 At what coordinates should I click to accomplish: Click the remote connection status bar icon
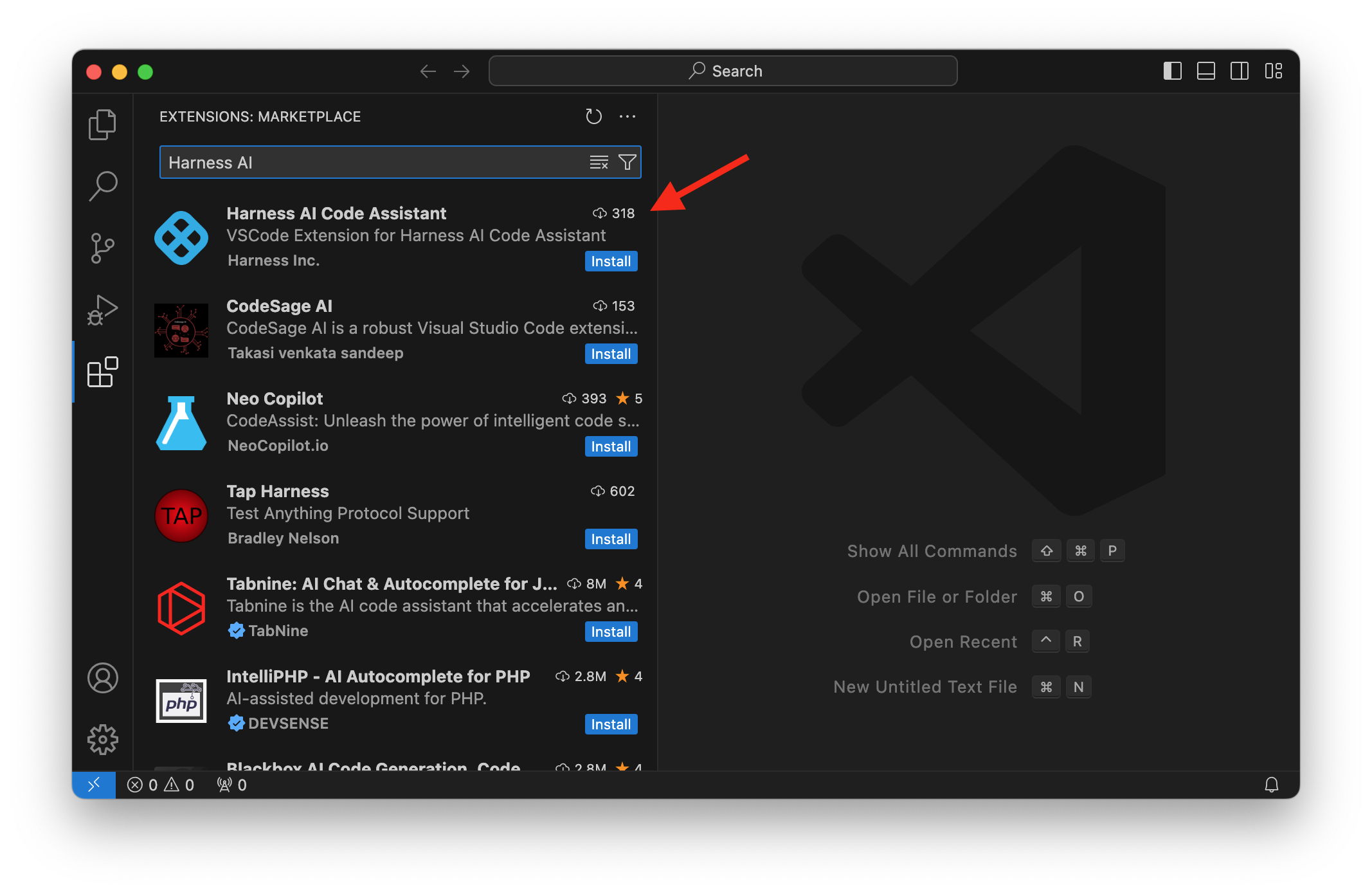coord(93,784)
